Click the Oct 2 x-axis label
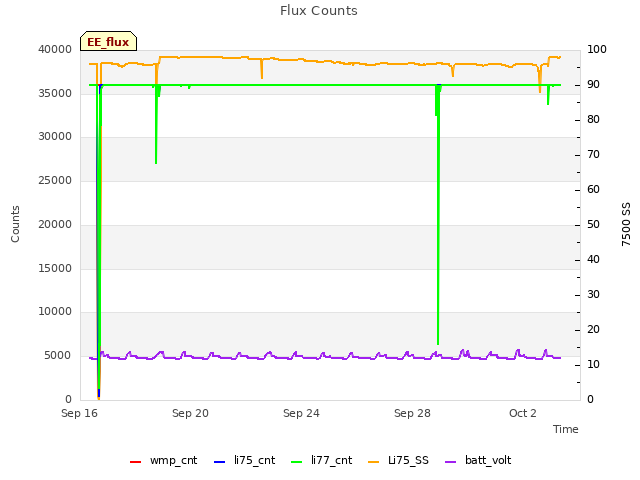This screenshot has width=640, height=480. [x=523, y=413]
